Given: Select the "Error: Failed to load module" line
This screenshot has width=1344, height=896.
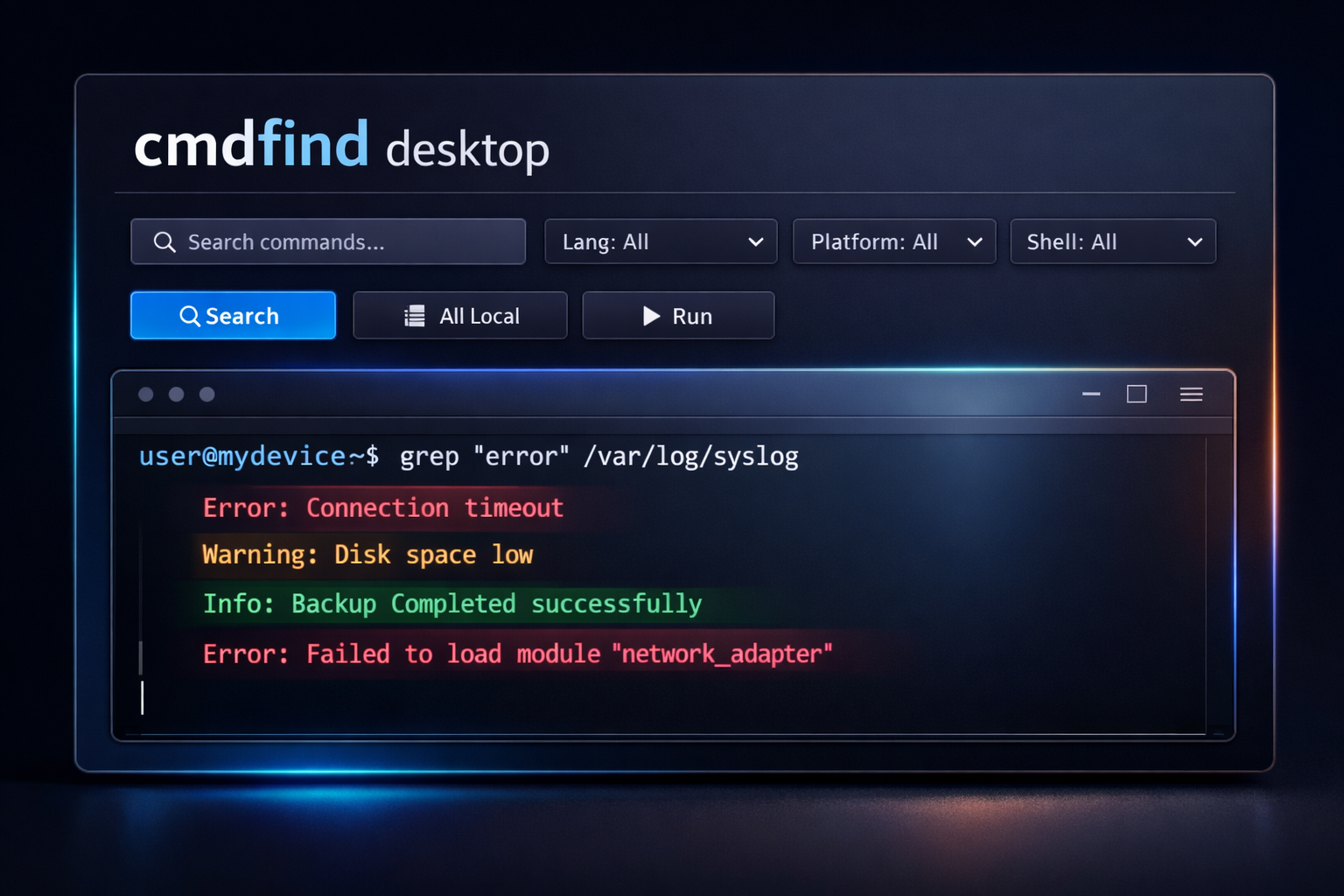Looking at the screenshot, I should pyautogui.click(x=517, y=654).
